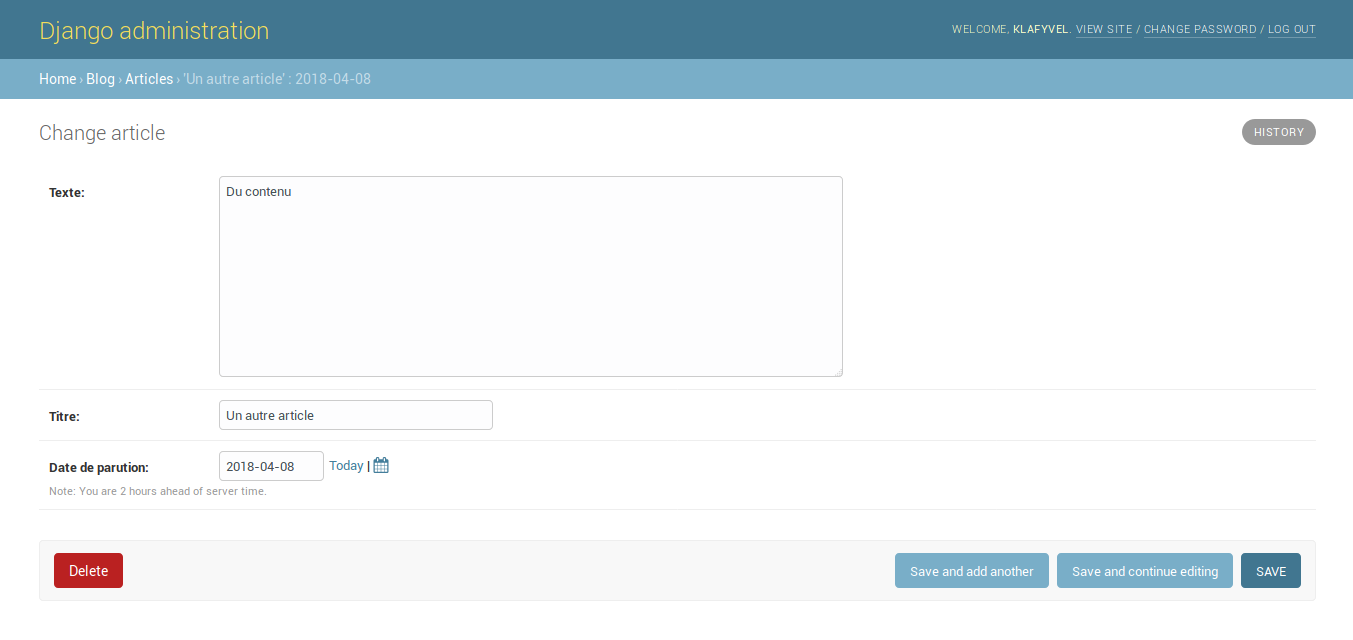
Task: Go to Home in breadcrumbs
Action: click(x=57, y=79)
